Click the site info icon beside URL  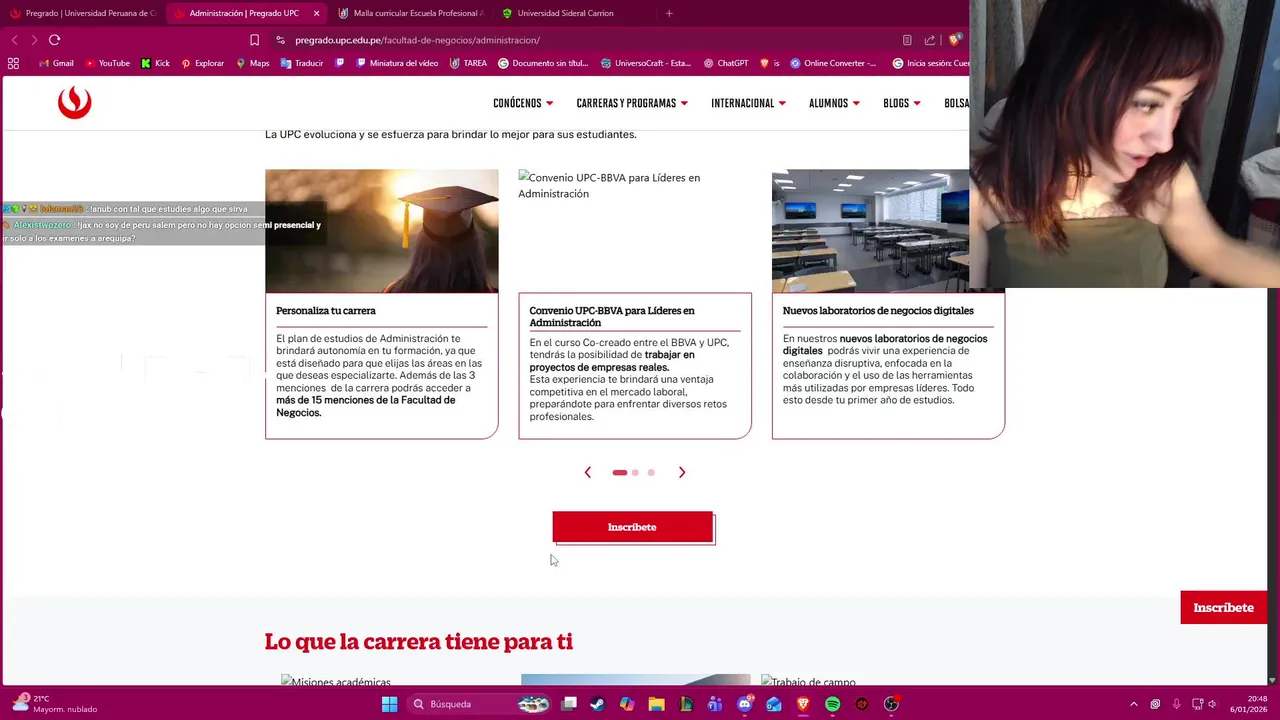[x=281, y=40]
